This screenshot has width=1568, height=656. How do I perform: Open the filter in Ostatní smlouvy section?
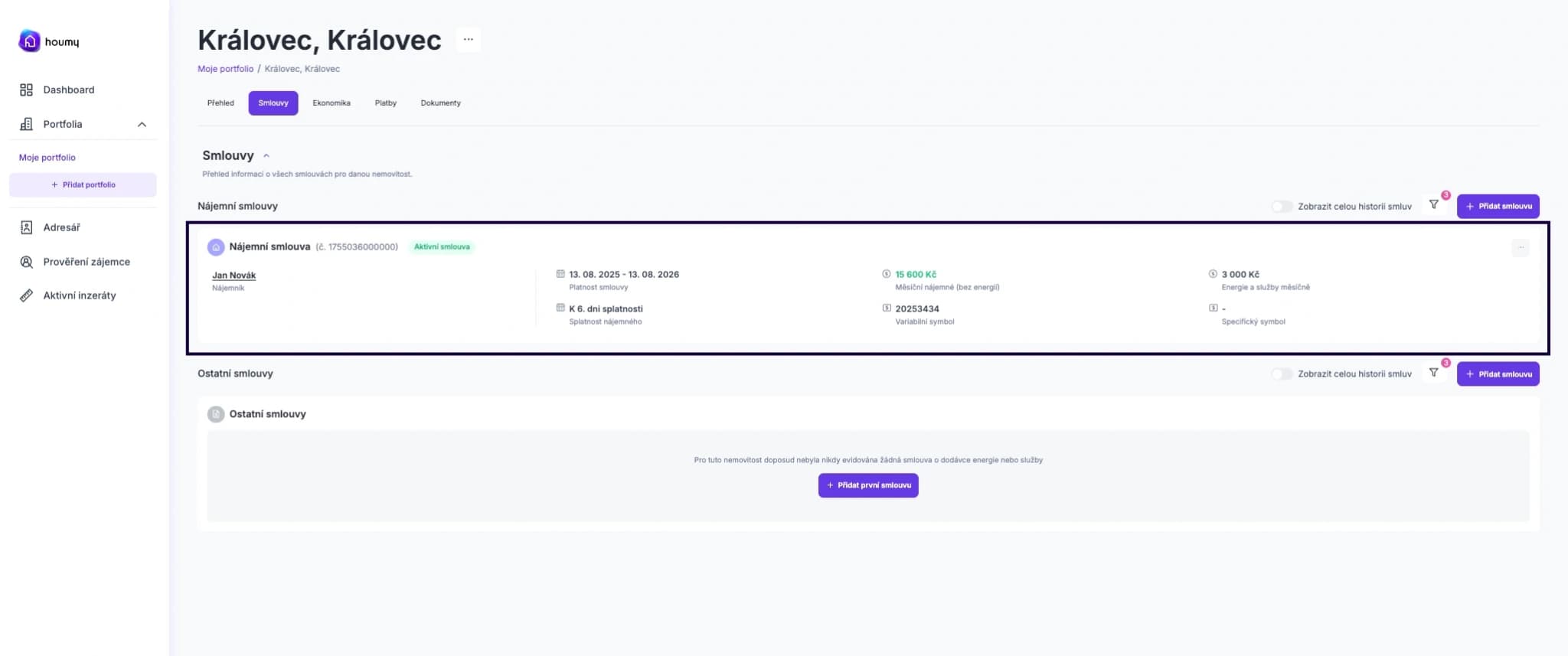1434,373
